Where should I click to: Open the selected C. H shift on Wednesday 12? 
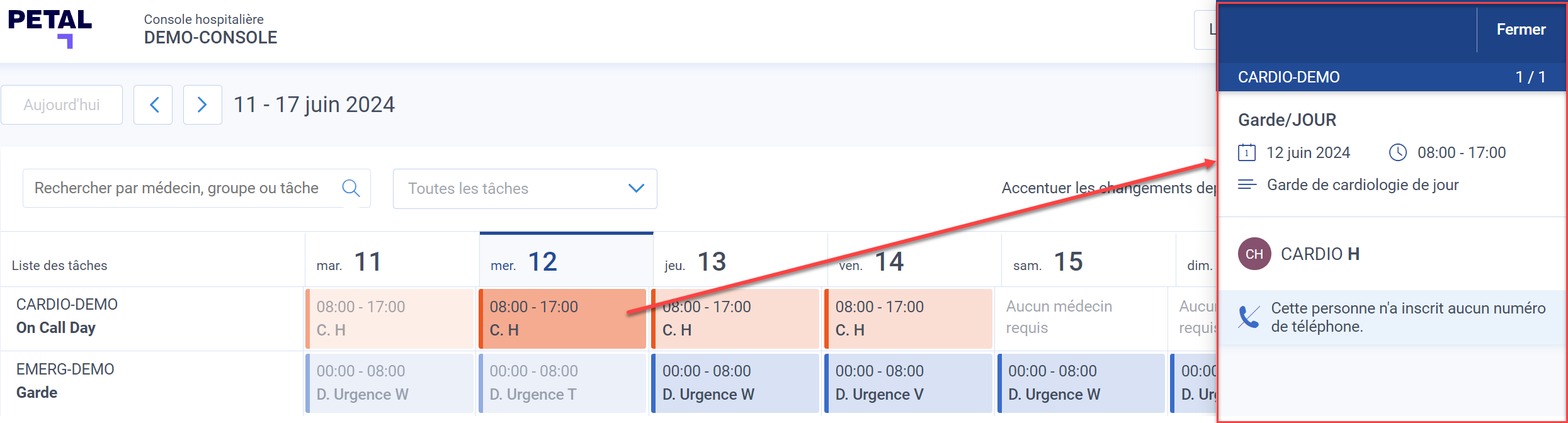(x=562, y=319)
